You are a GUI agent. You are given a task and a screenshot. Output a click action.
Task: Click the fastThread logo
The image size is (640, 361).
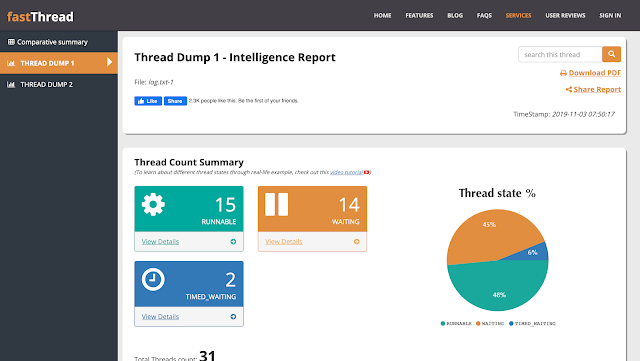[x=40, y=17]
